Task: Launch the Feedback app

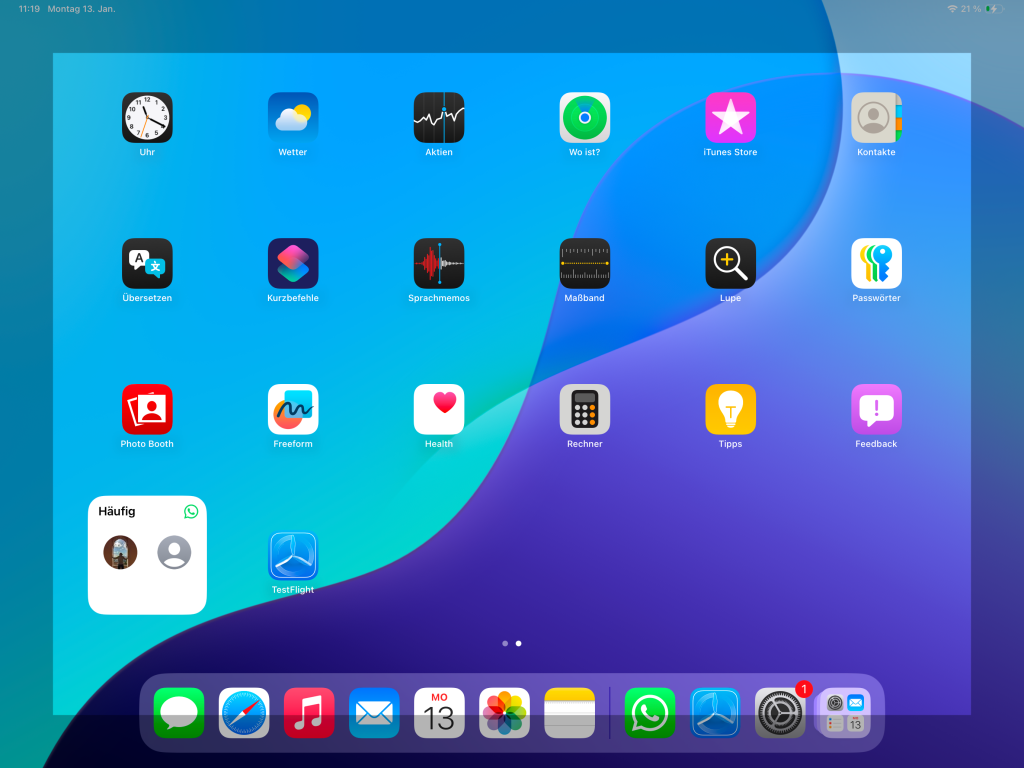Action: pyautogui.click(x=876, y=409)
